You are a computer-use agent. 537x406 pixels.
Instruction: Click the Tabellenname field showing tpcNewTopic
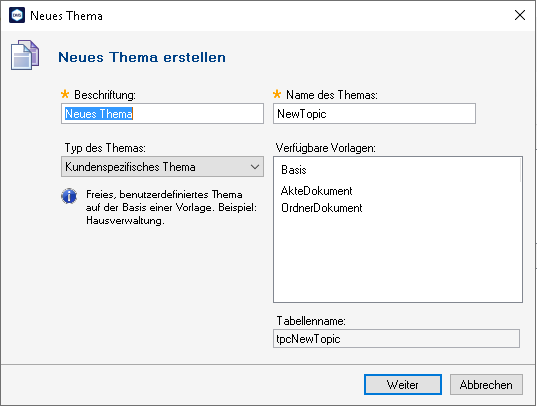pyautogui.click(x=396, y=339)
